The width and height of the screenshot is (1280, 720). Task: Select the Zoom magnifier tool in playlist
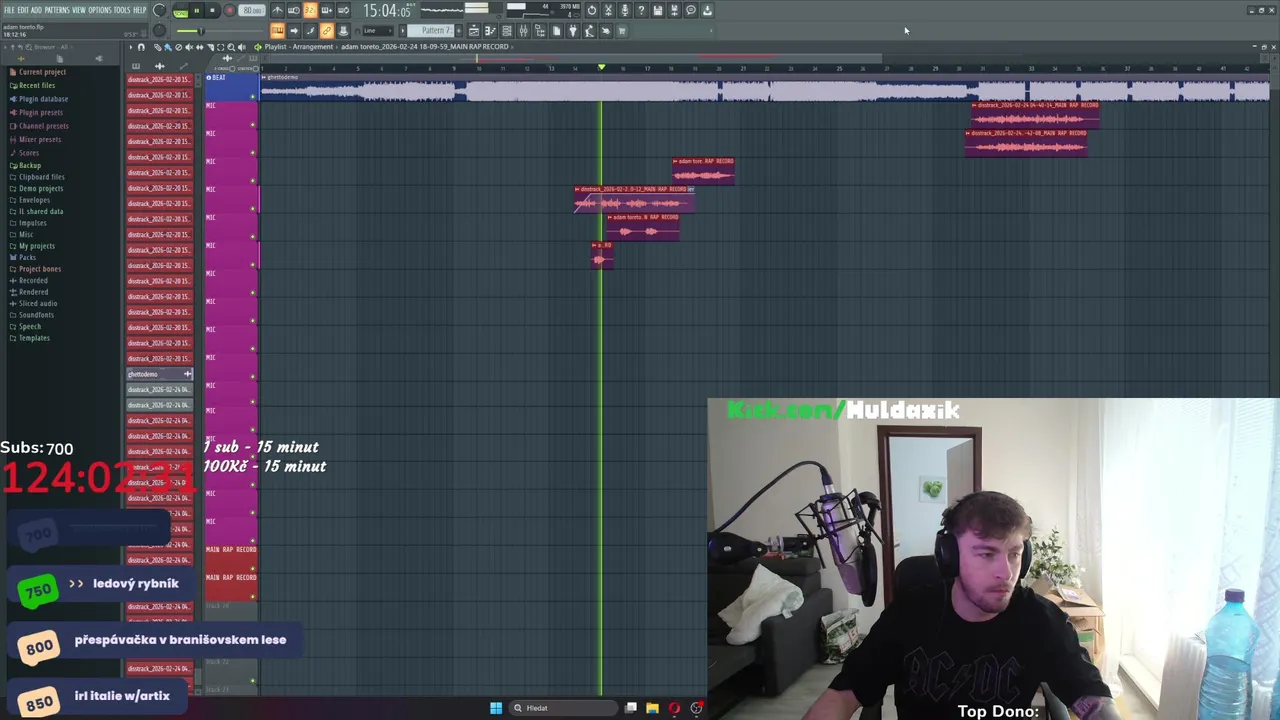[231, 47]
